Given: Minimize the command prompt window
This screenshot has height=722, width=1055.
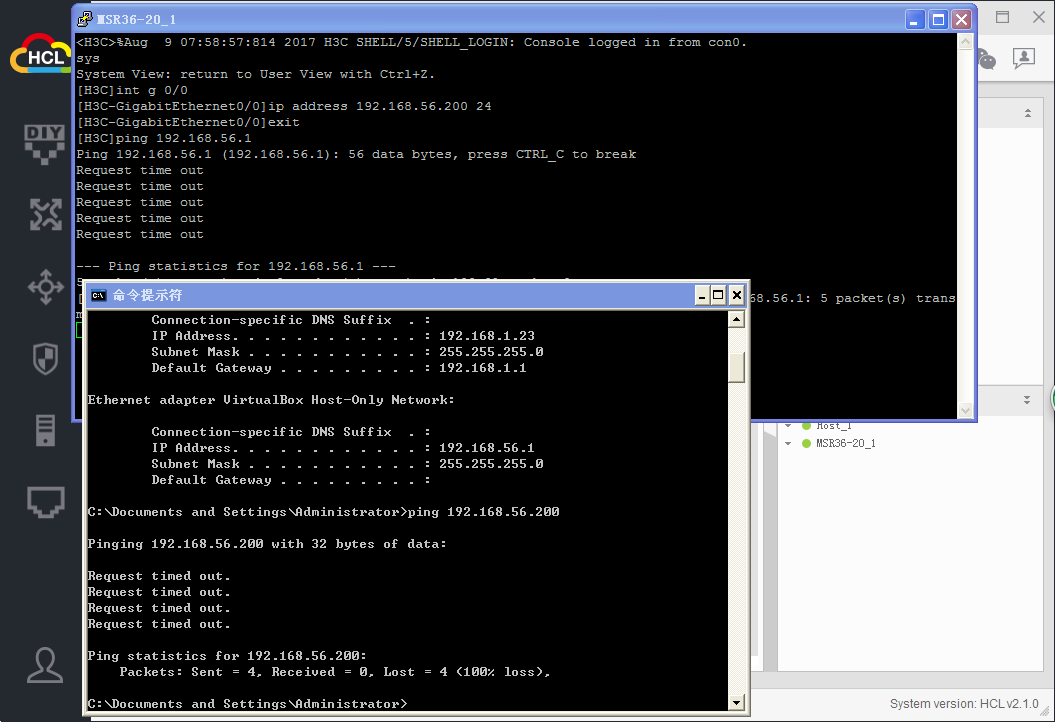Looking at the screenshot, I should [x=702, y=295].
